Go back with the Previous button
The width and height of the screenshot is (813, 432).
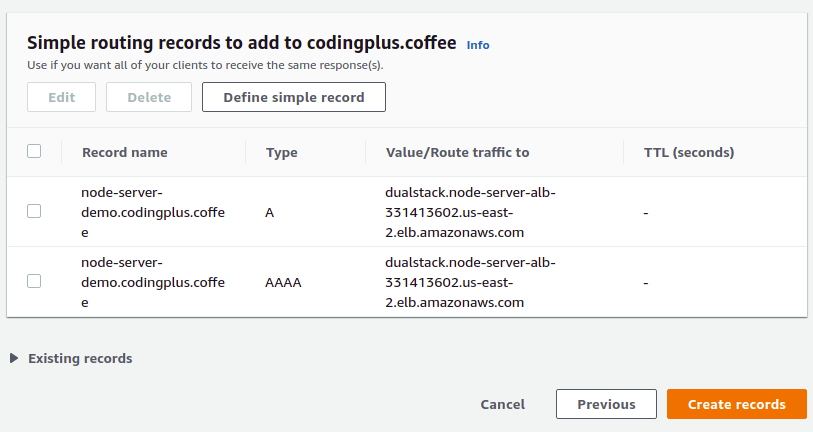tap(606, 404)
